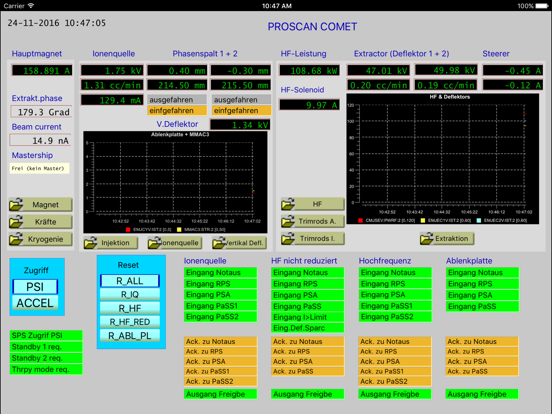The height and width of the screenshot is (414, 552).
Task: Click the Ionenquelle folder icon
Action: pos(155,243)
